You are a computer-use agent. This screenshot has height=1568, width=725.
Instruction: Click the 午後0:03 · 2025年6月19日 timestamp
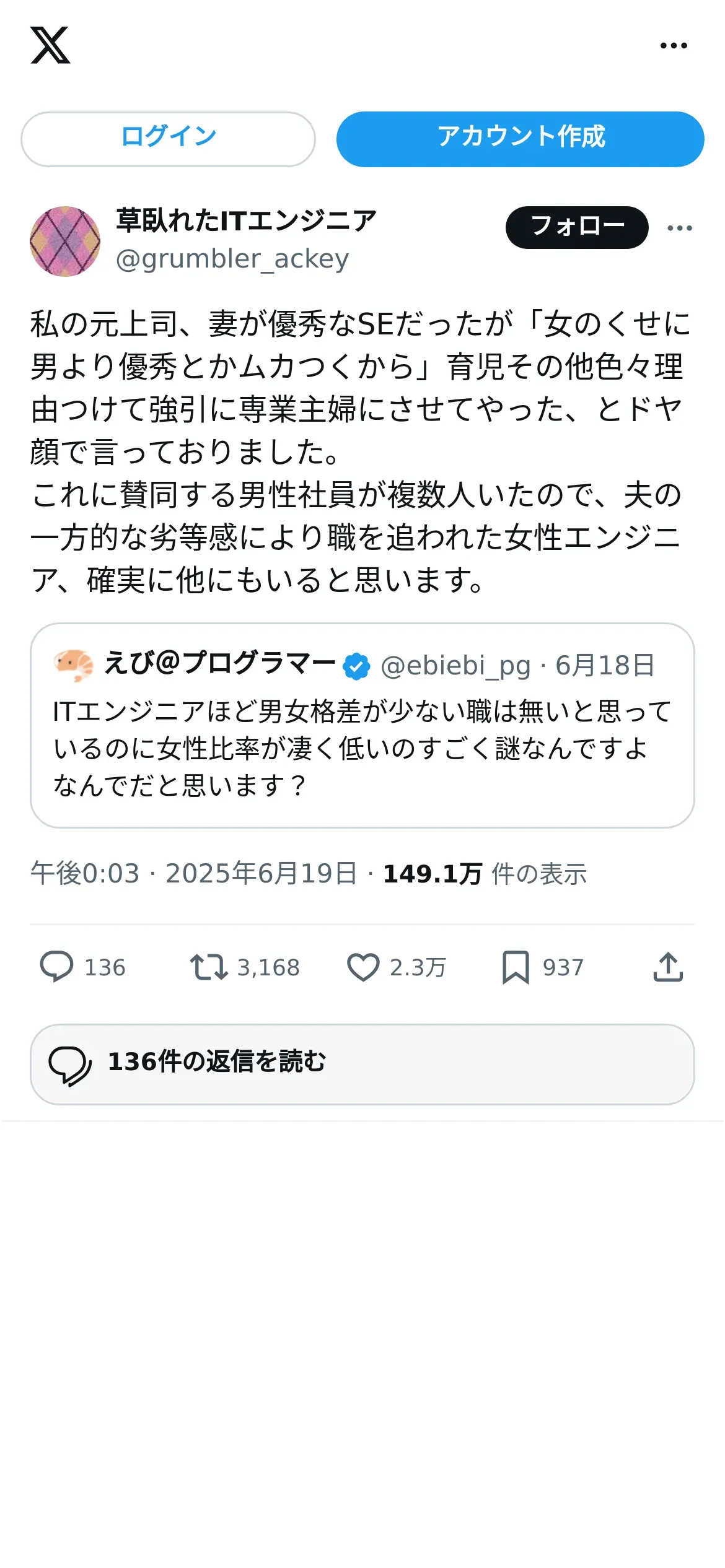coord(194,874)
